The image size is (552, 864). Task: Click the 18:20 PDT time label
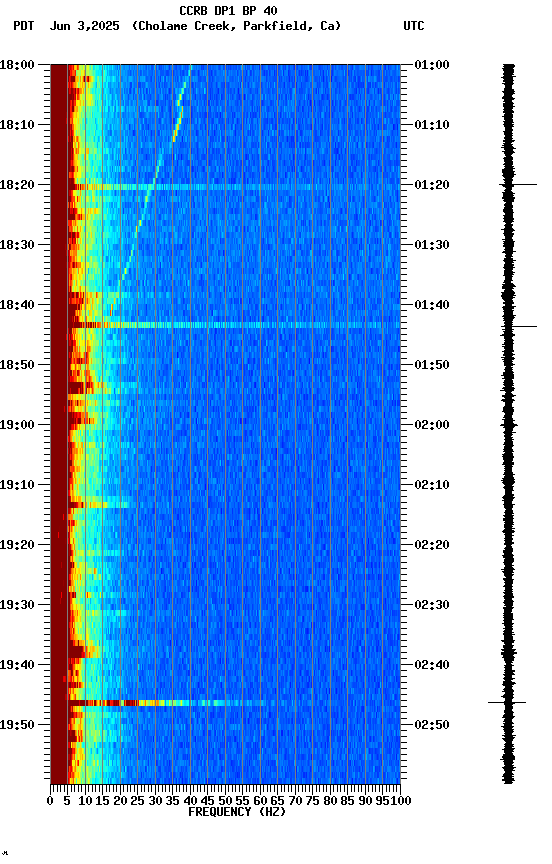[17, 185]
